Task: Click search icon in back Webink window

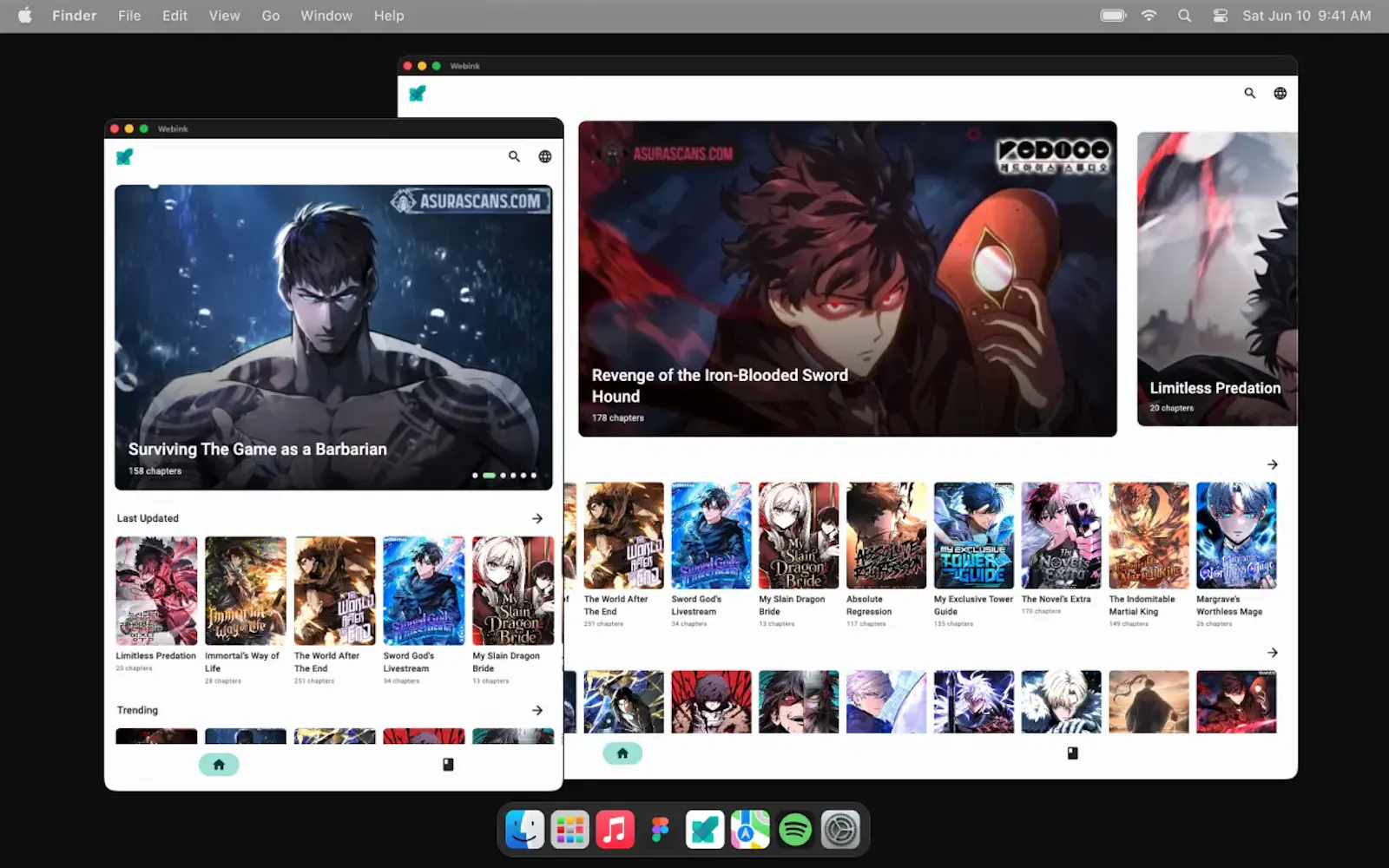Action: coord(1250,93)
